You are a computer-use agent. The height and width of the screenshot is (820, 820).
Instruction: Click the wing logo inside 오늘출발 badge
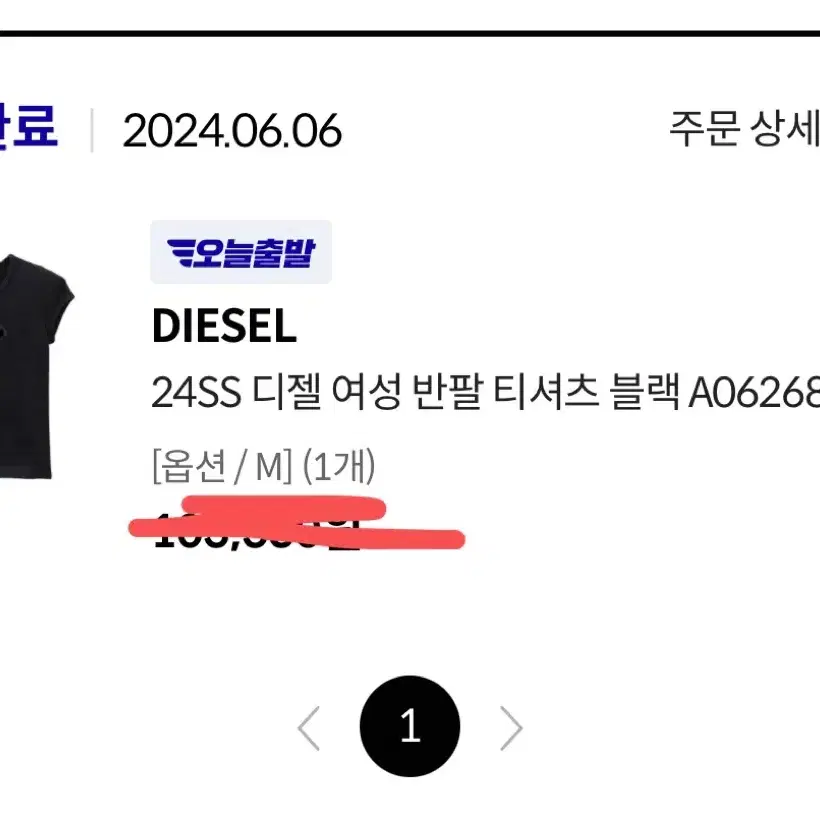pyautogui.click(x=180, y=253)
